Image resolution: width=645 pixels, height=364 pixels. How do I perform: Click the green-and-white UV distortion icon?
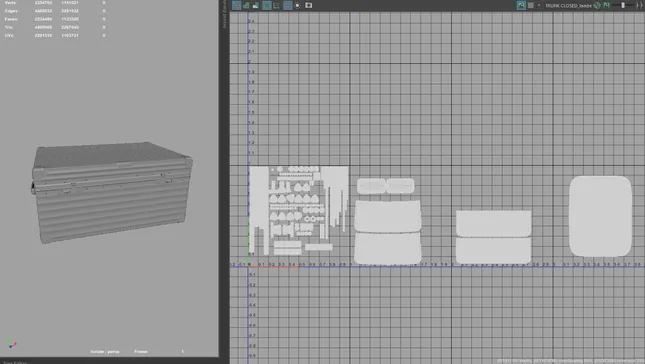255,6
